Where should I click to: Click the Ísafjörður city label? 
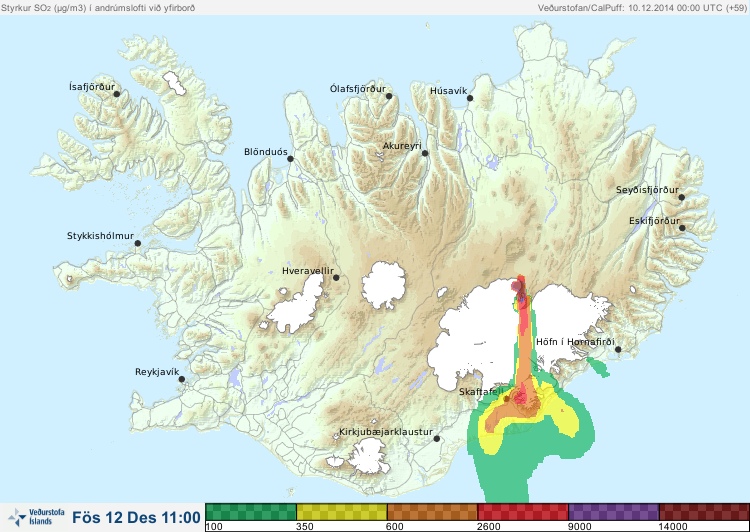pyautogui.click(x=92, y=87)
